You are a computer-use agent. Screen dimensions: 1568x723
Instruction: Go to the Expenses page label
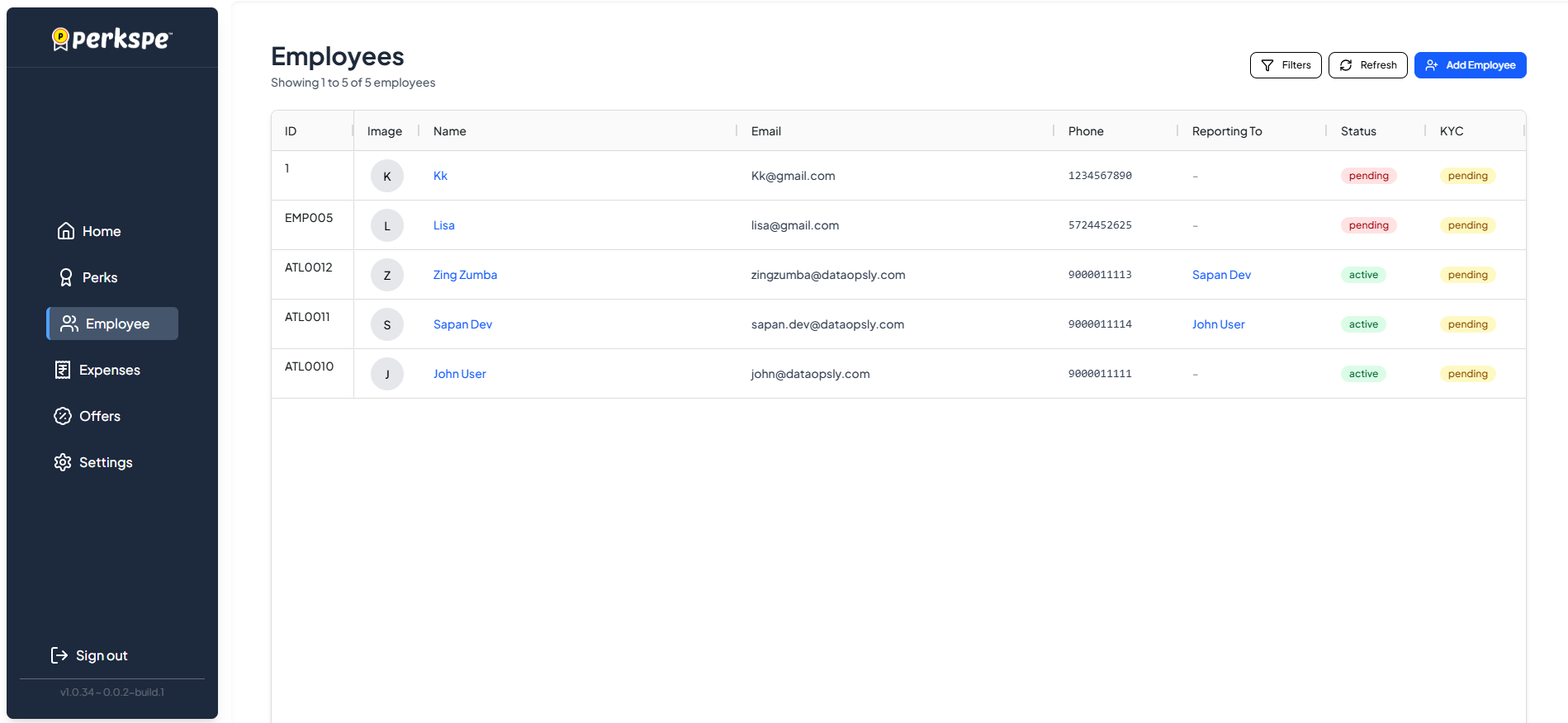[110, 370]
